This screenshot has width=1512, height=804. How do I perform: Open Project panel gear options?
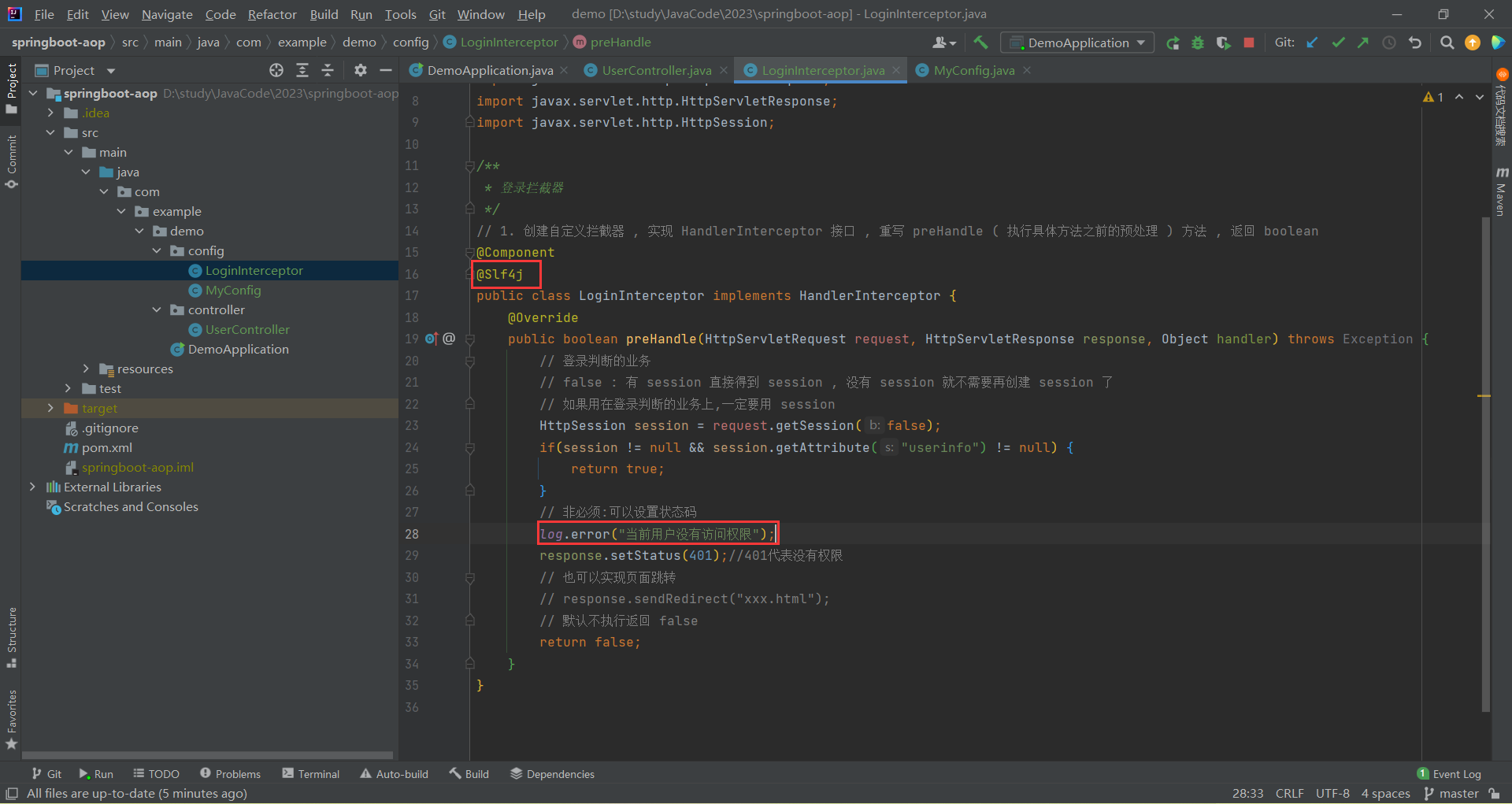[361, 70]
